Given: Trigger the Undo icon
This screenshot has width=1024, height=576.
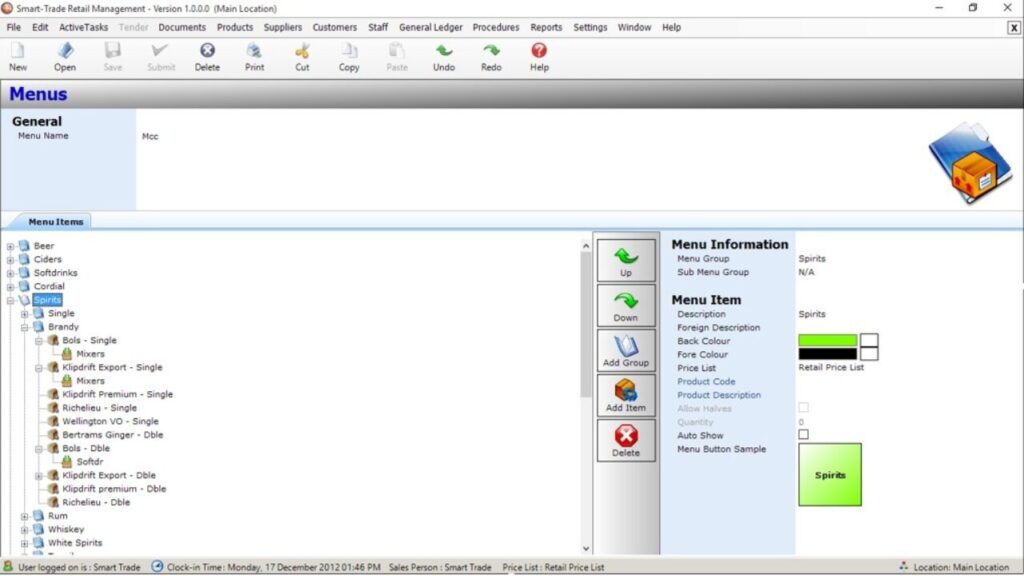Looking at the screenshot, I should pyautogui.click(x=443, y=57).
